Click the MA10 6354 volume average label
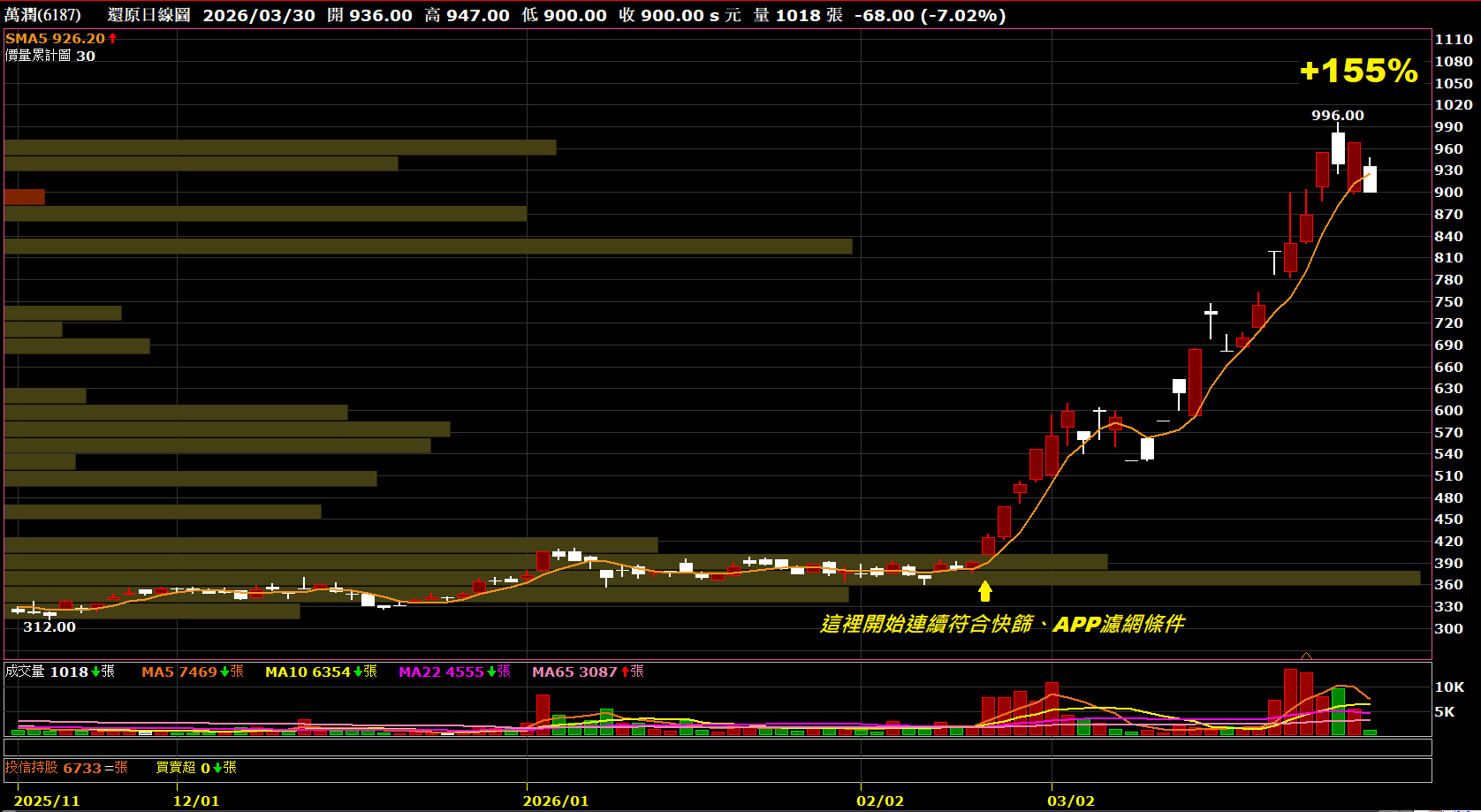Image resolution: width=1481 pixels, height=812 pixels. pos(322,672)
